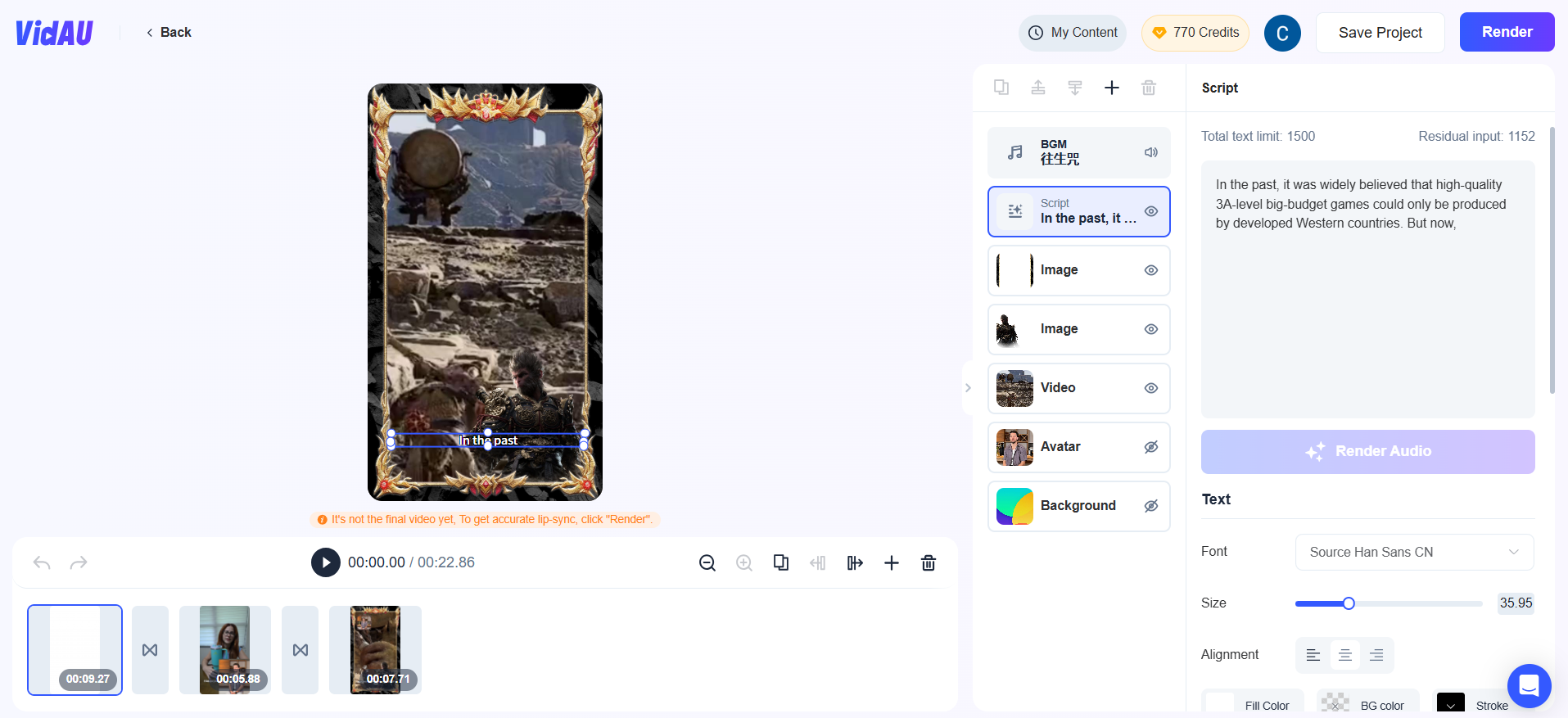Screen dimensions: 1568x718
Task: Select the third scene 00:07.71
Action: [376, 650]
